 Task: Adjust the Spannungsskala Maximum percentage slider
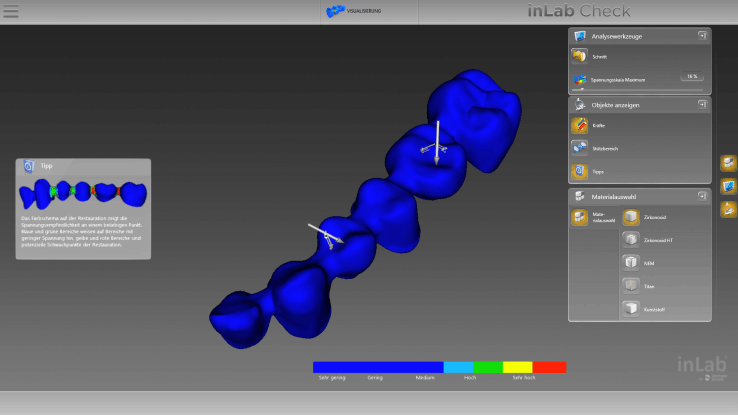click(691, 77)
